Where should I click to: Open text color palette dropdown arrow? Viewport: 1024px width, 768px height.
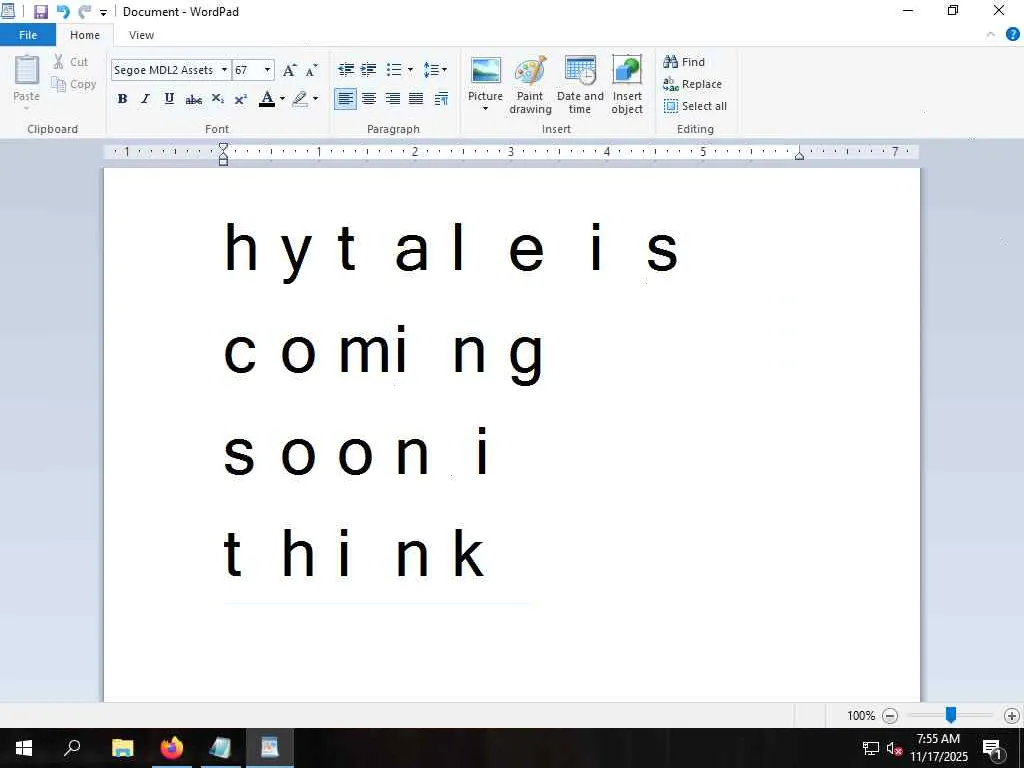coord(282,99)
